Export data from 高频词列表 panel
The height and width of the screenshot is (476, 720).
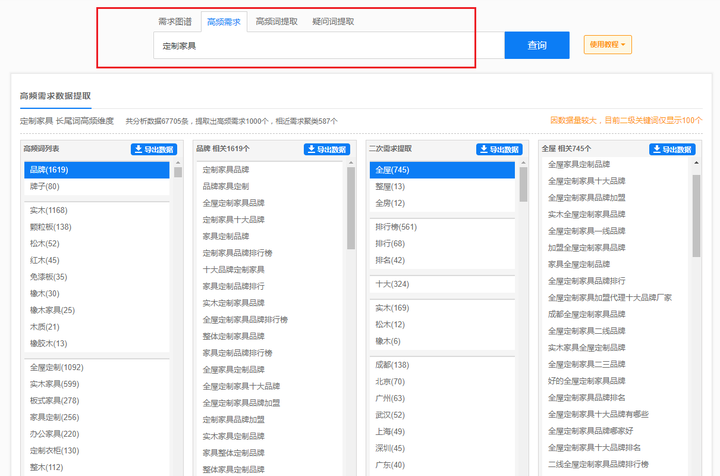154,149
